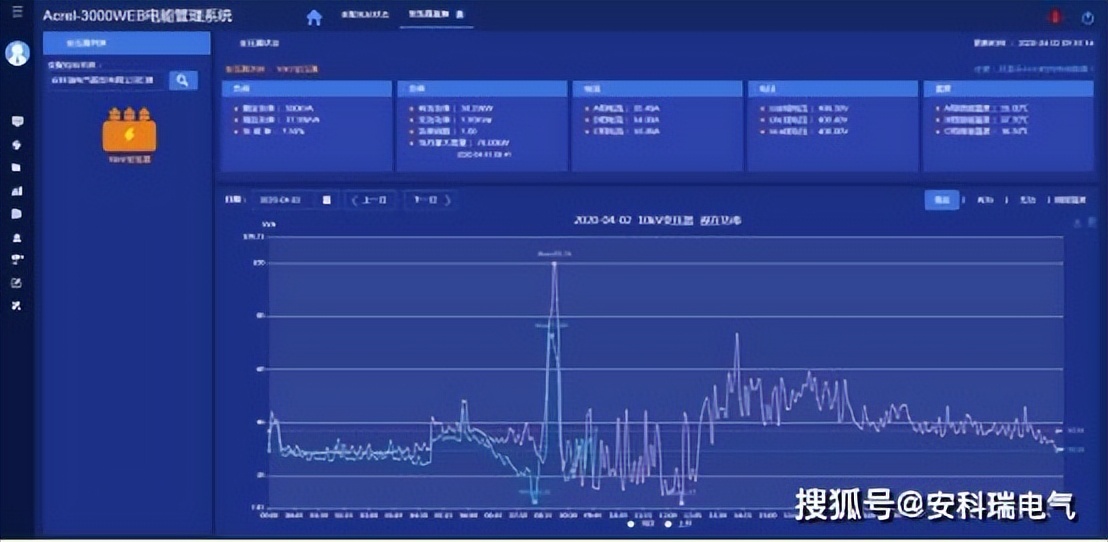Go to the next day (下一日)
Image resolution: width=1108 pixels, height=542 pixels.
[x=430, y=200]
